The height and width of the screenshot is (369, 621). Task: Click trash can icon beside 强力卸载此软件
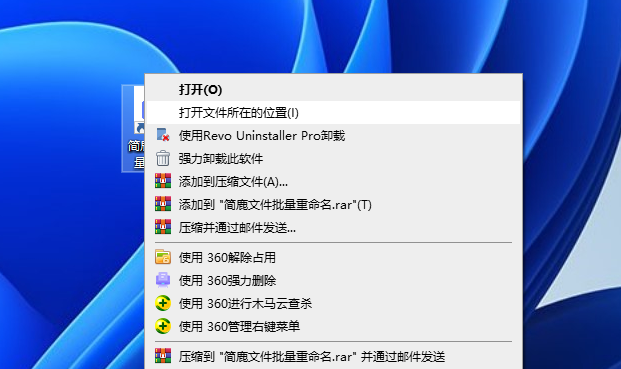click(x=163, y=158)
